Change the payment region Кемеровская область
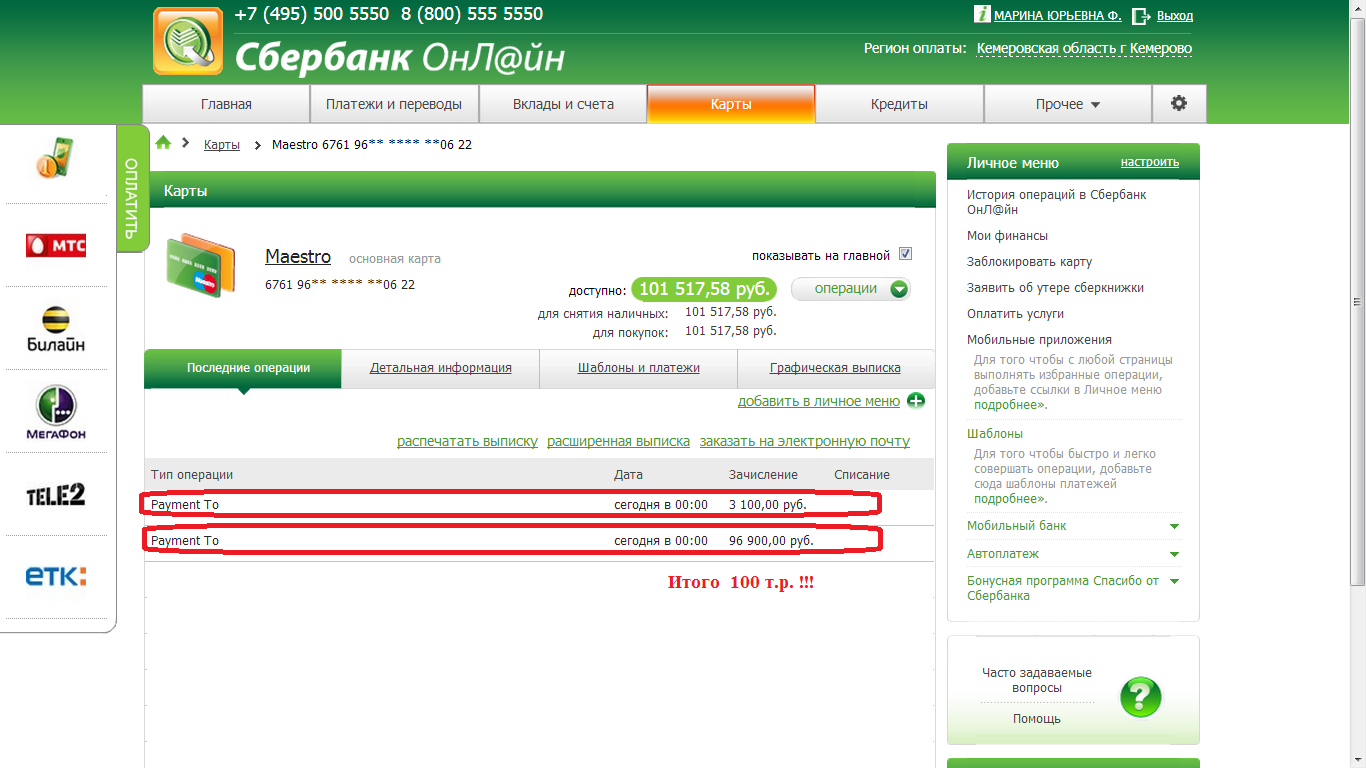Viewport: 1366px width, 768px height. pos(1084,48)
